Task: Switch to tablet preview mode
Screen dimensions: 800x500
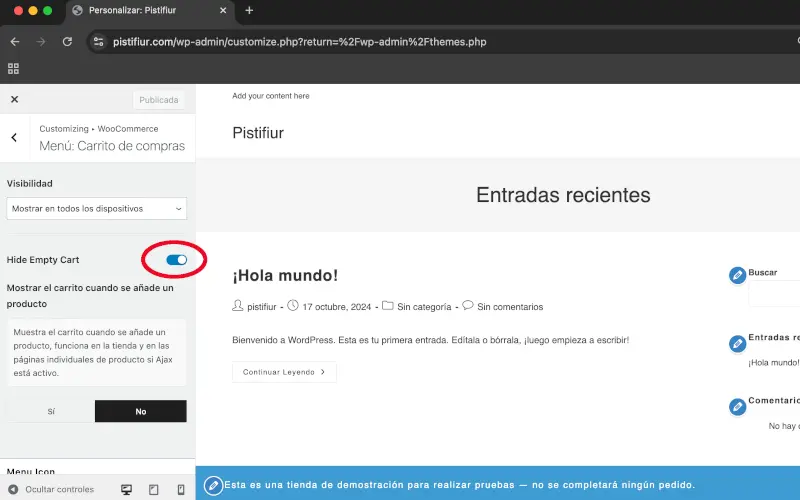Action: coord(154,489)
